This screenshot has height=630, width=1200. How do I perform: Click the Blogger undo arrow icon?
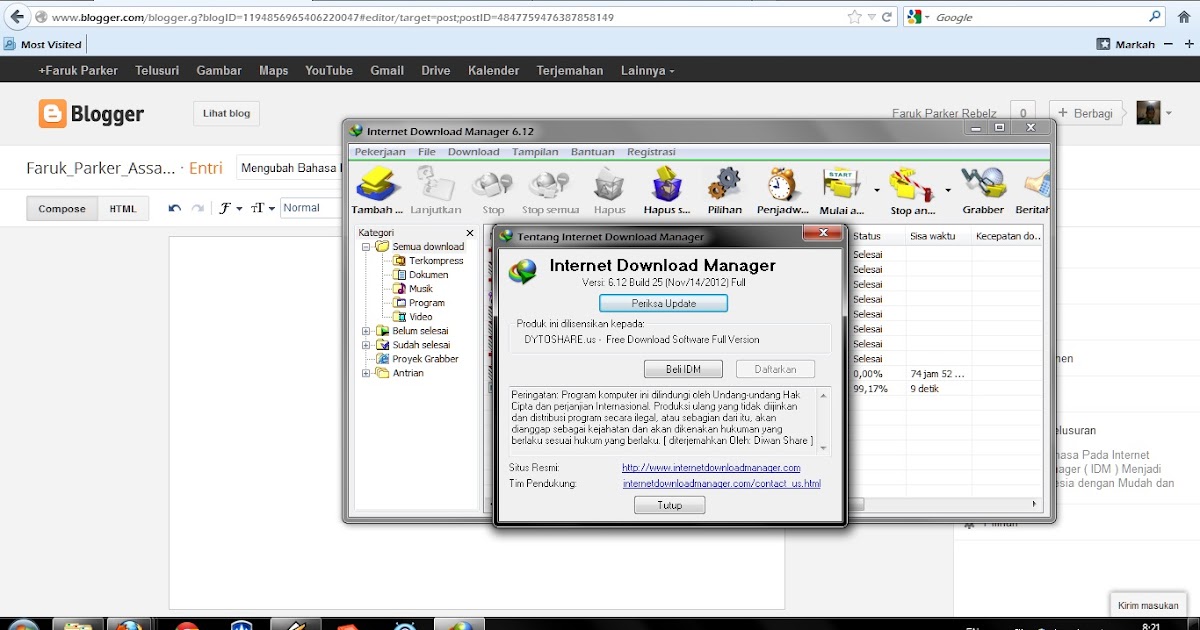175,208
